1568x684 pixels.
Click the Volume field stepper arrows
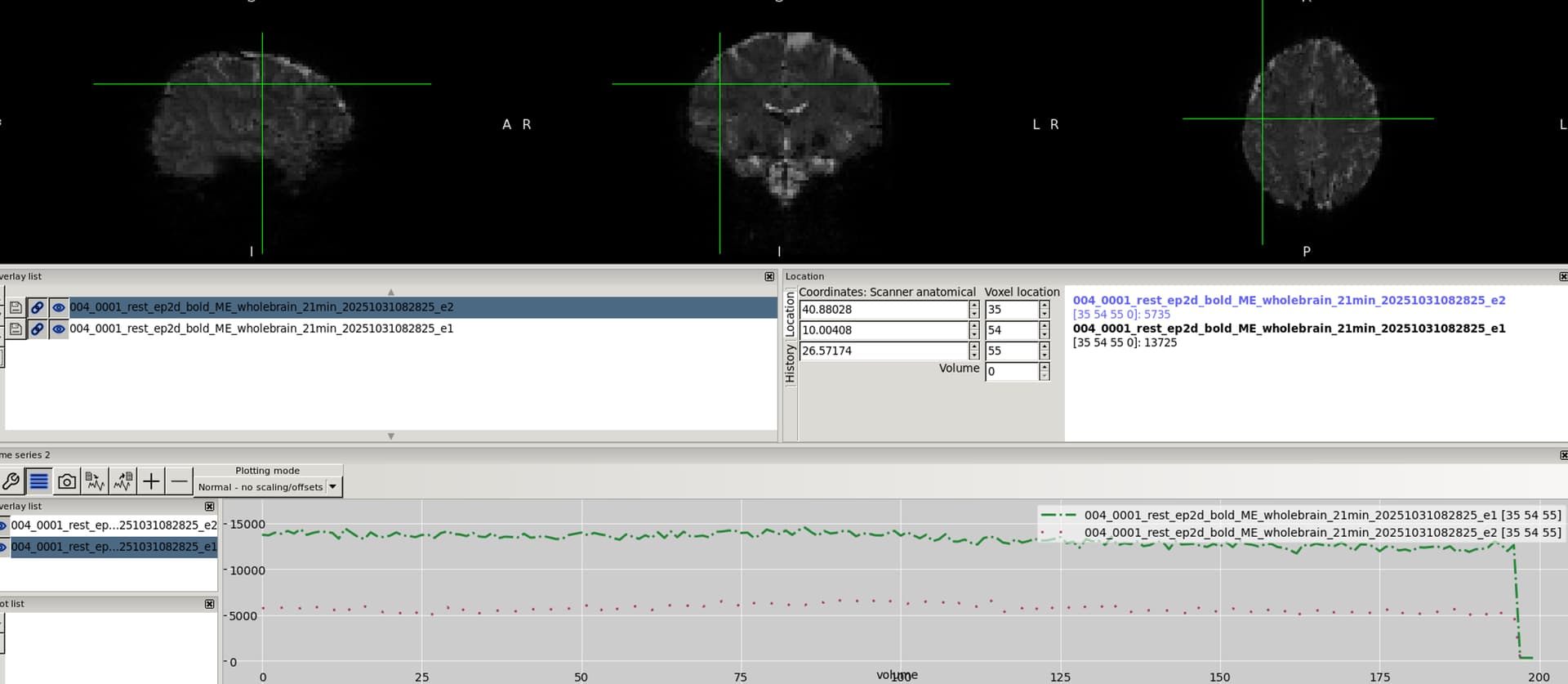pyautogui.click(x=1044, y=372)
